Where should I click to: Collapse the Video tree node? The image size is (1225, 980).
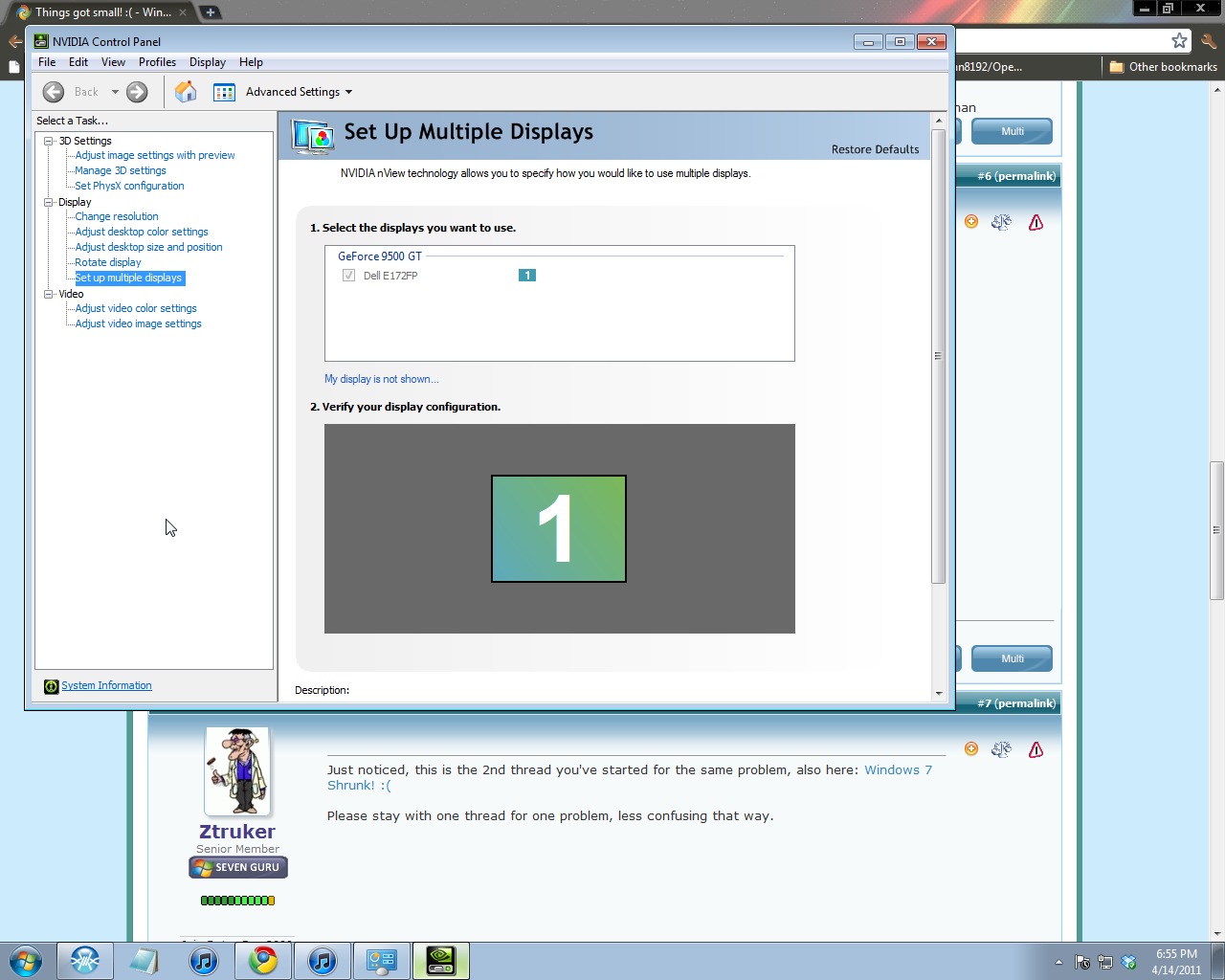click(48, 294)
